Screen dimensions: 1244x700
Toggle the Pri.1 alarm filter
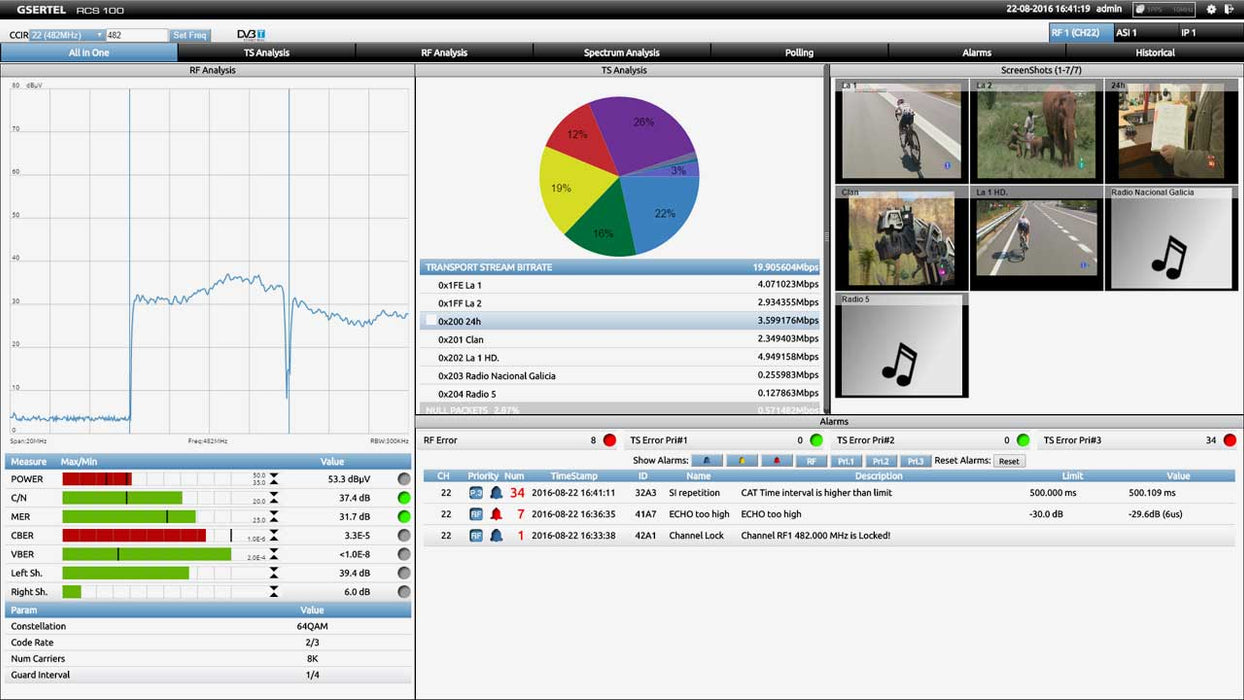pos(846,461)
